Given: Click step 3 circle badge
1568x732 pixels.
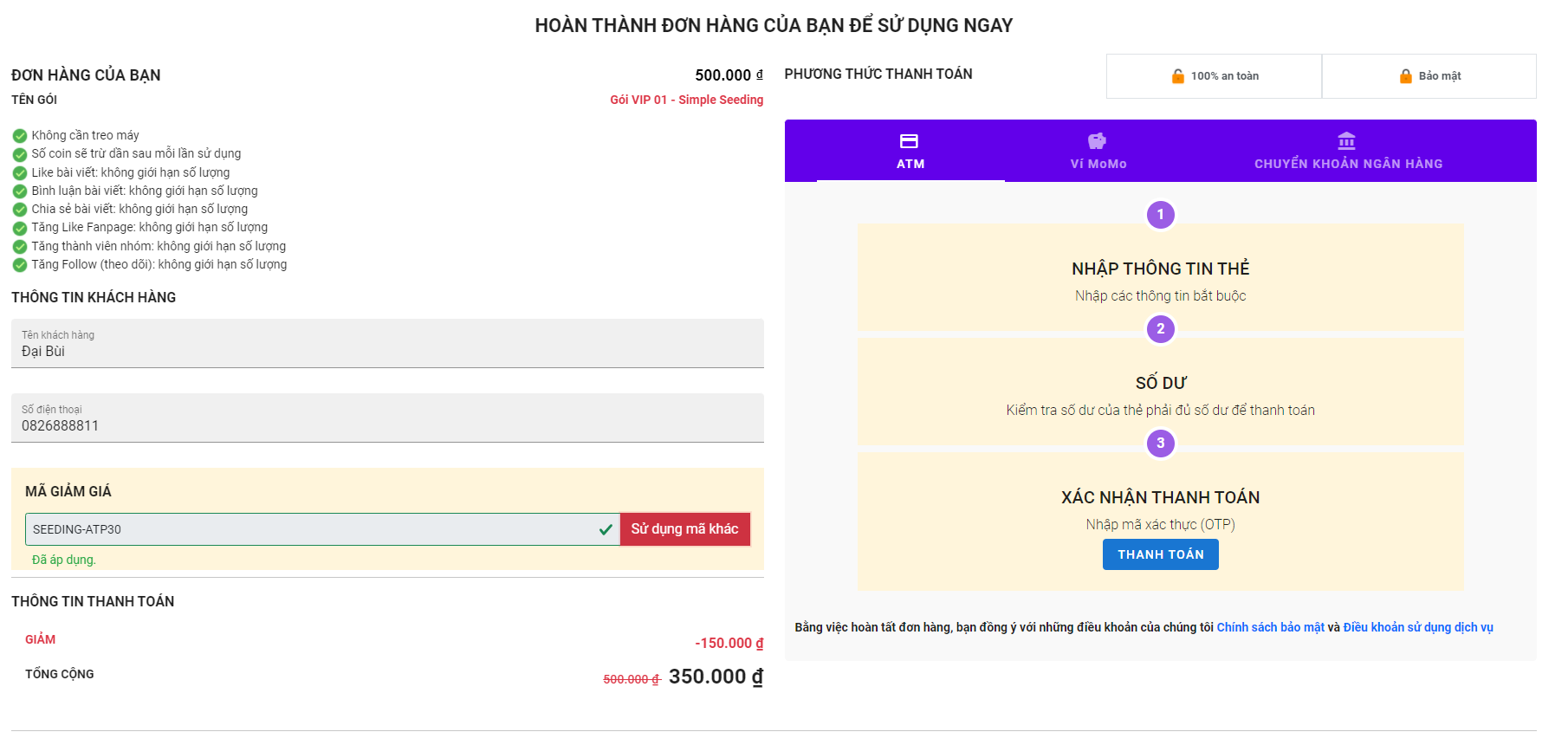Looking at the screenshot, I should coord(1160,444).
